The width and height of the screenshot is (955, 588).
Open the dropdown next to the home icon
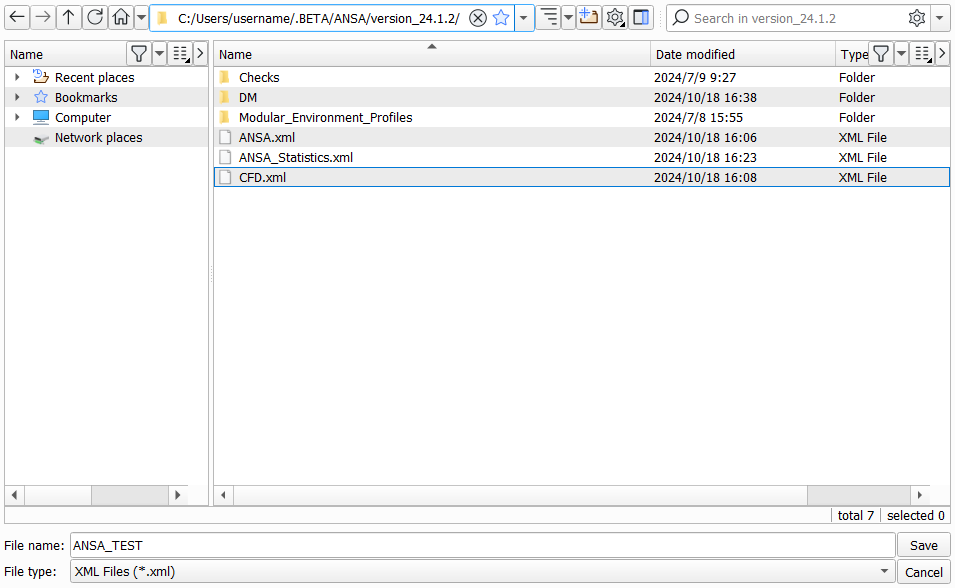141,18
